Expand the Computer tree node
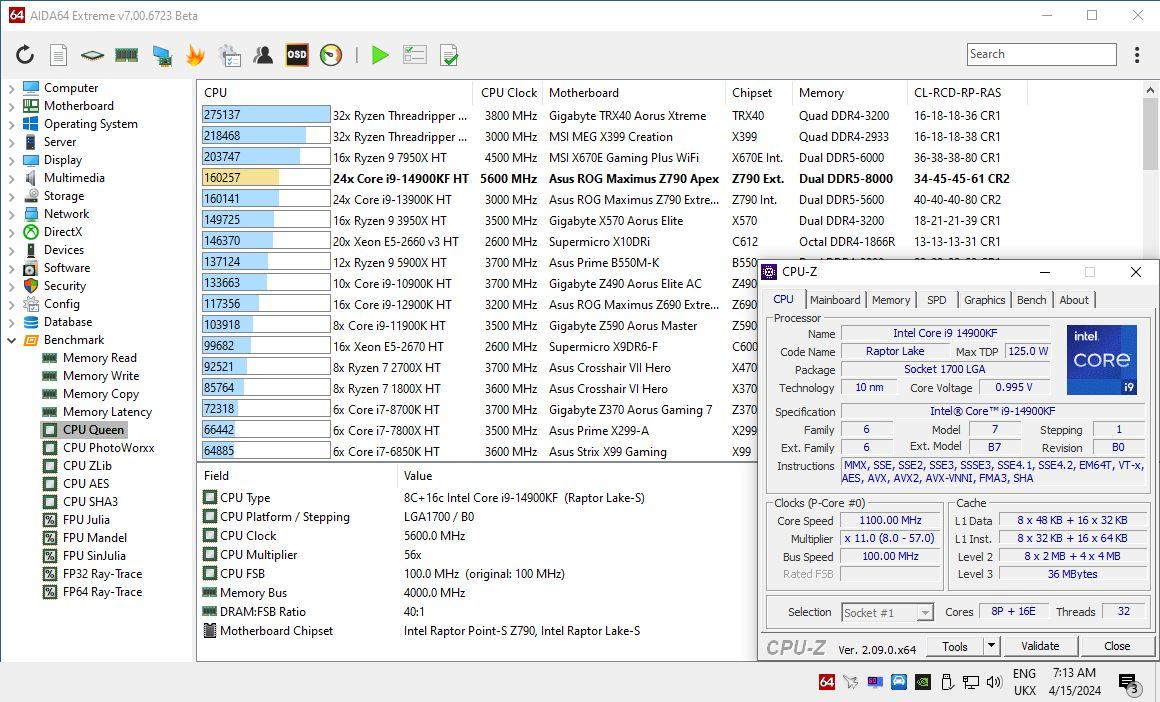Viewport: 1160px width, 702px height. (x=11, y=88)
